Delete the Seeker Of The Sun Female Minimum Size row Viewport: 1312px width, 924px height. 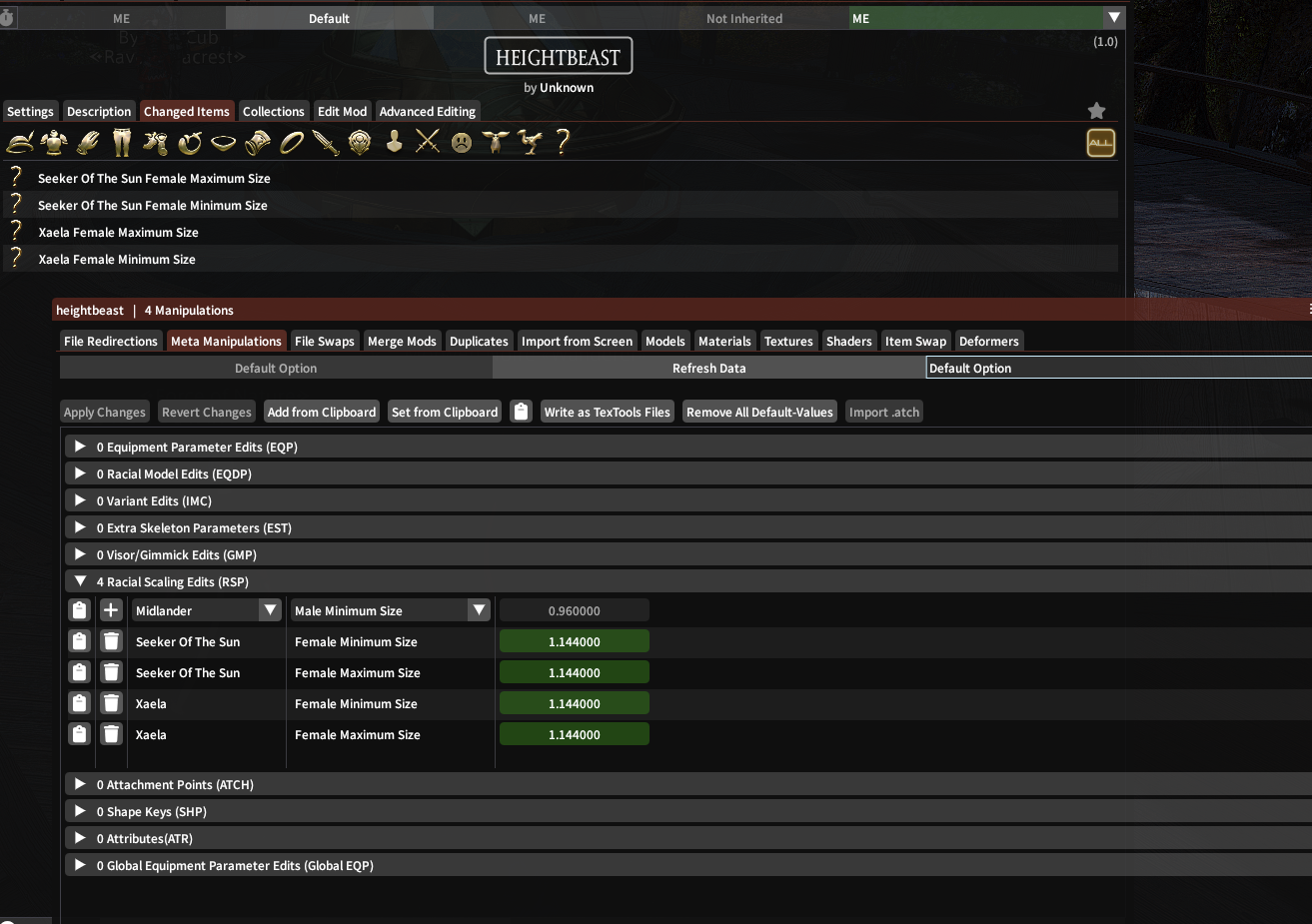(x=111, y=641)
